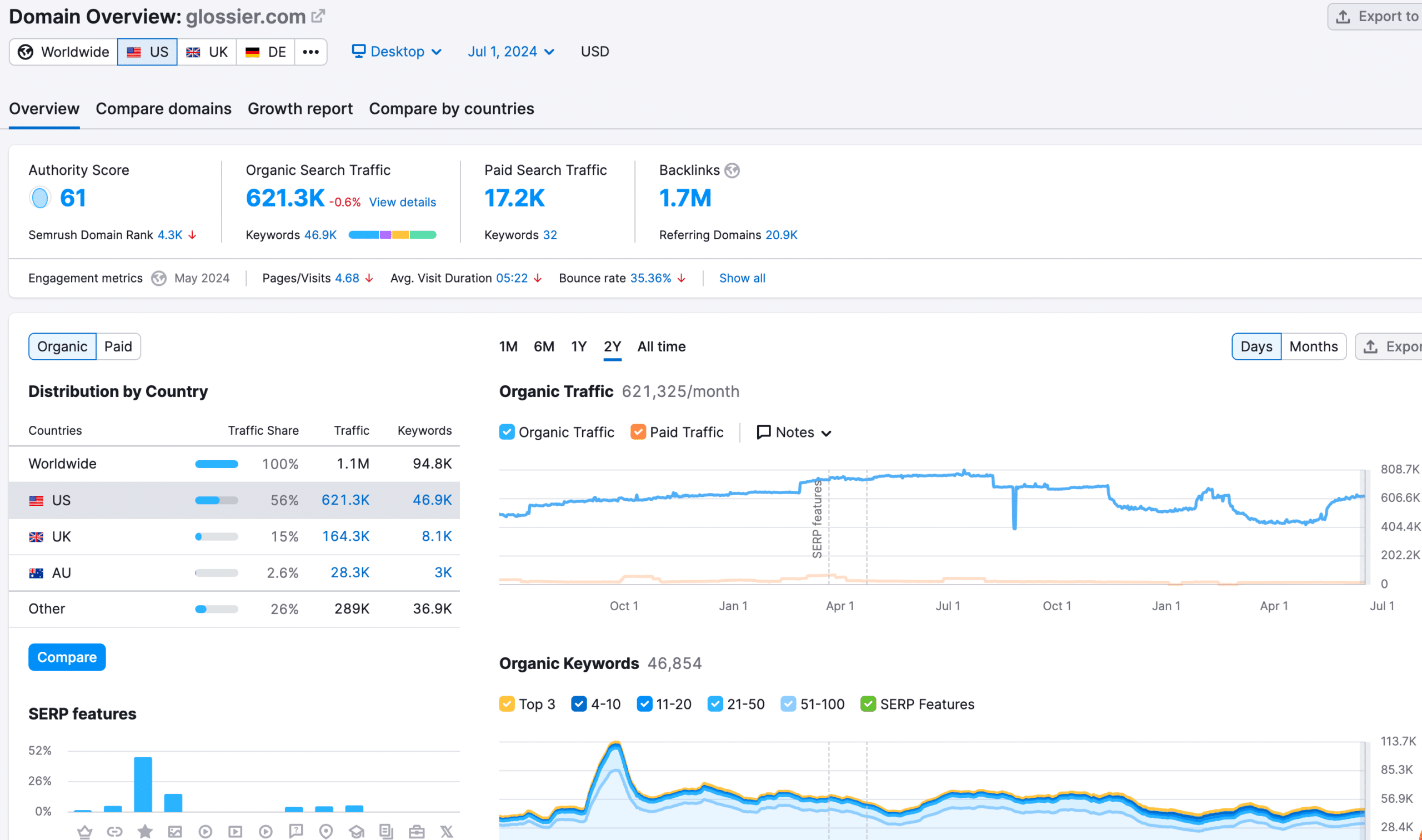Click the SERP features chart note marker
1422x840 pixels.
pos(818,519)
